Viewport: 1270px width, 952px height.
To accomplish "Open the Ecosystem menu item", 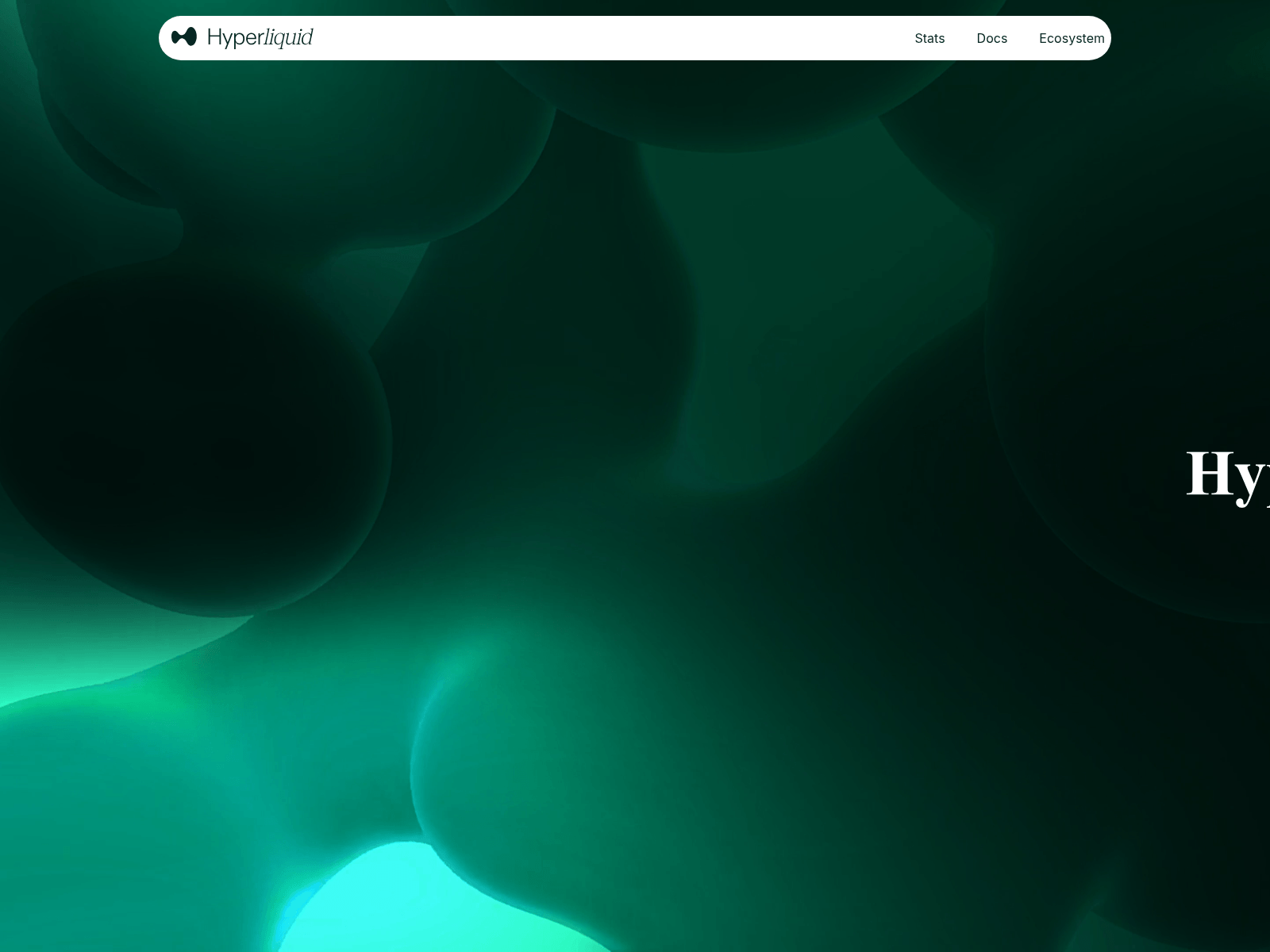I will tap(1072, 38).
